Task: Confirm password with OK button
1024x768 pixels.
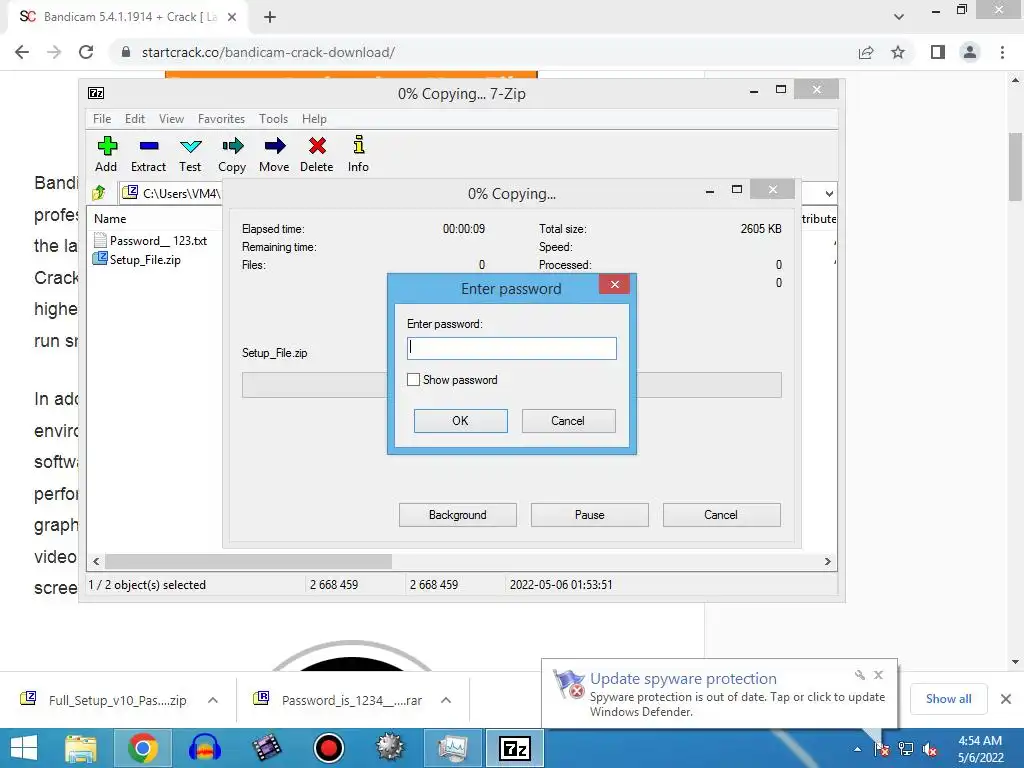Action: [460, 421]
